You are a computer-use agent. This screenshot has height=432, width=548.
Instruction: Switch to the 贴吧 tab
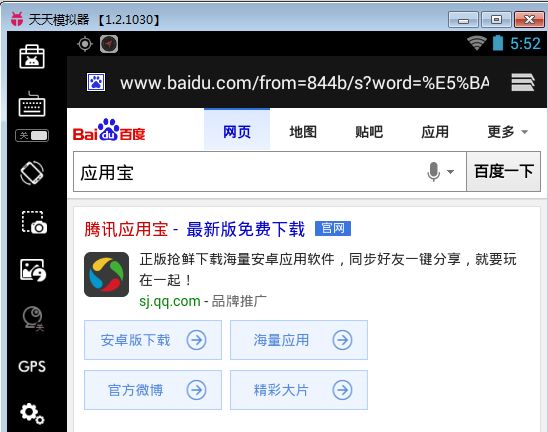pos(369,132)
